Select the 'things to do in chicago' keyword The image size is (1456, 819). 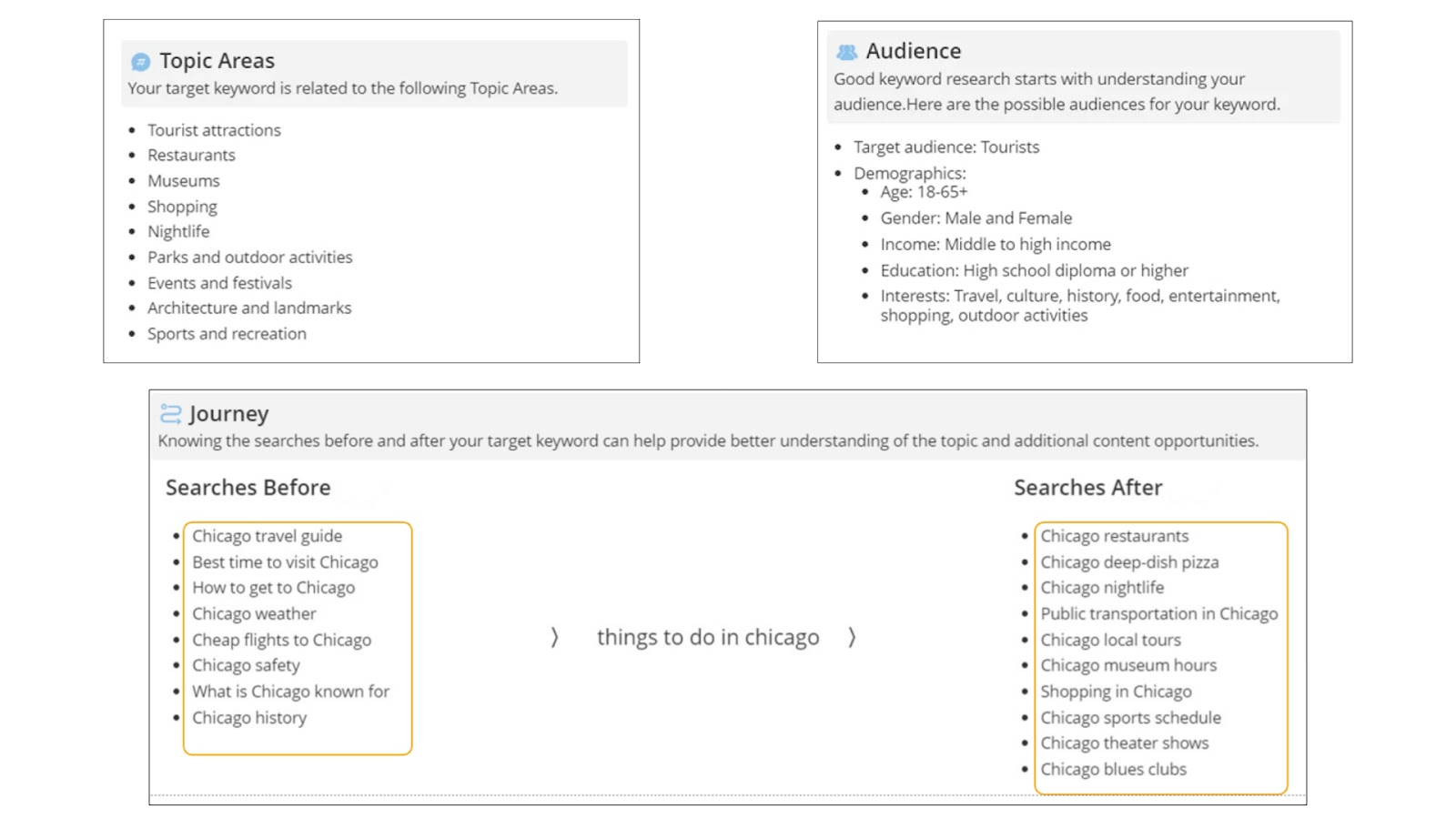point(708,637)
